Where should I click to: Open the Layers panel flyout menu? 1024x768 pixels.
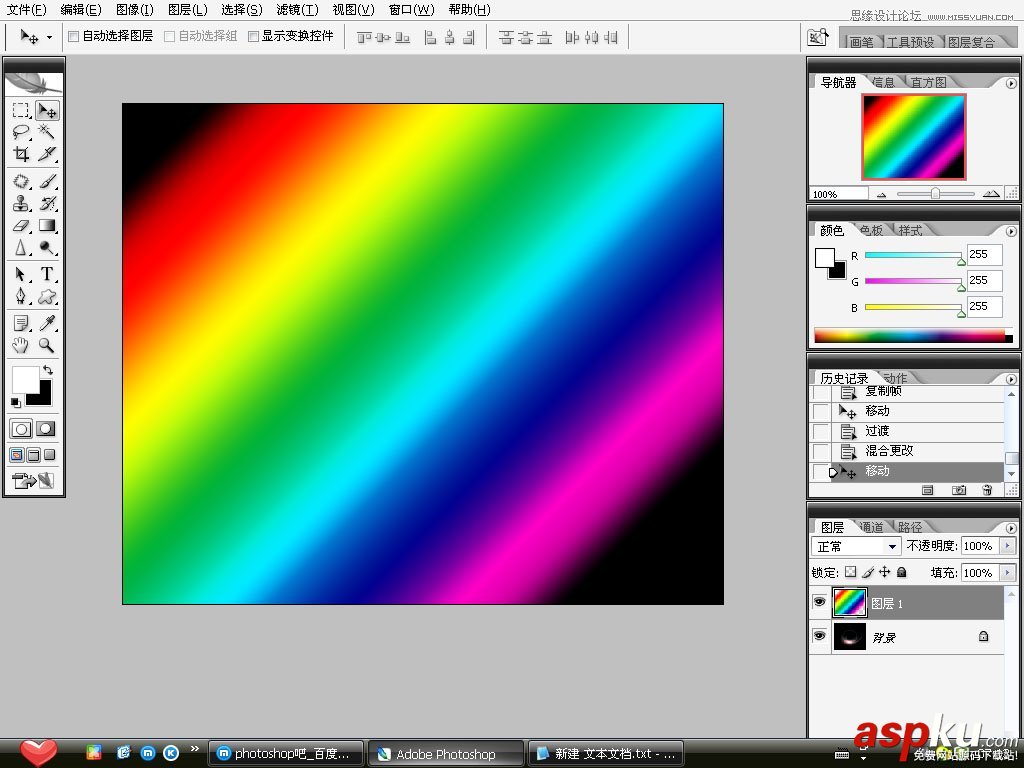coord(1011,529)
